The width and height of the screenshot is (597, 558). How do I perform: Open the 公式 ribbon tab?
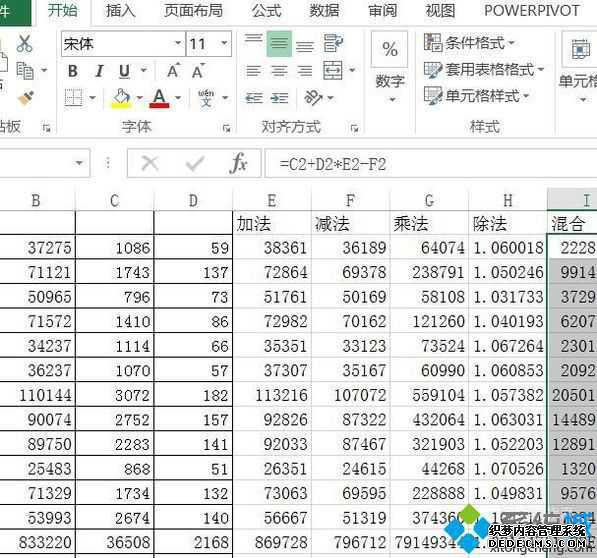266,10
